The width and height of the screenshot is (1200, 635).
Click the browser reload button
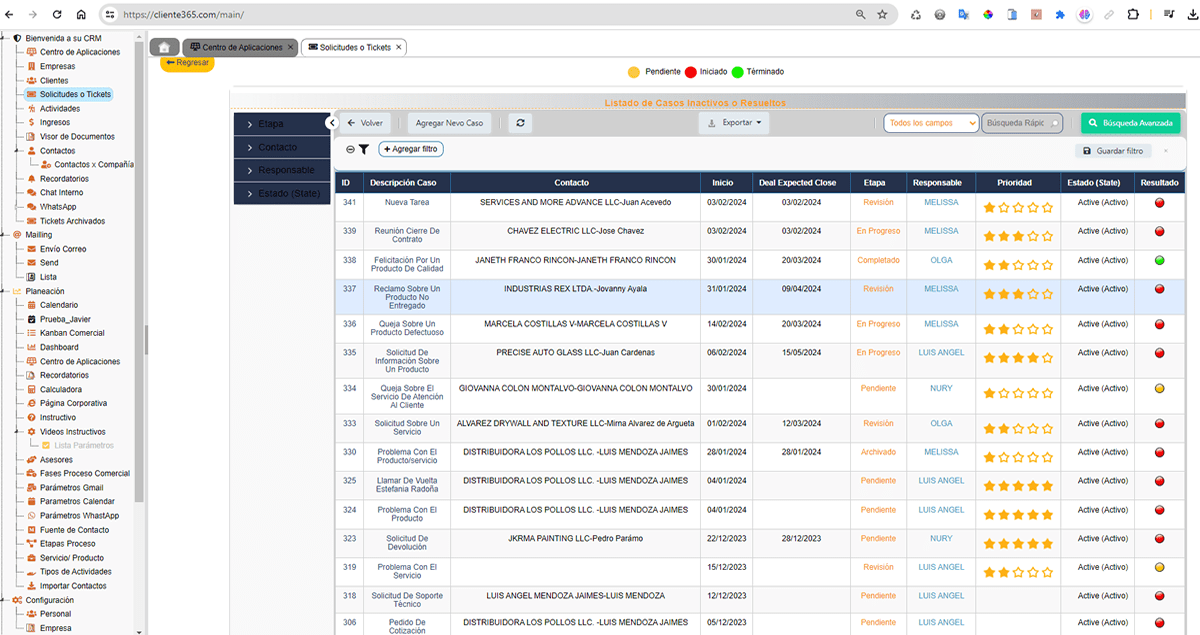coord(57,15)
